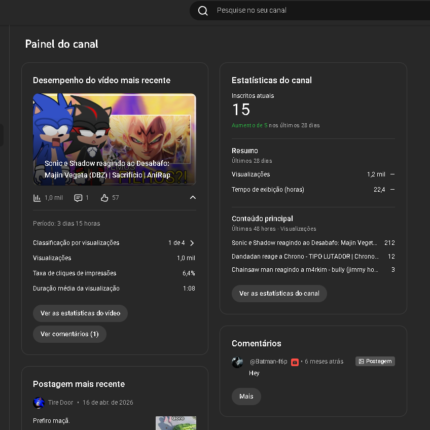This screenshot has height=430, width=430.
Task: Open the latest post image thumbnail
Action: click(176, 423)
